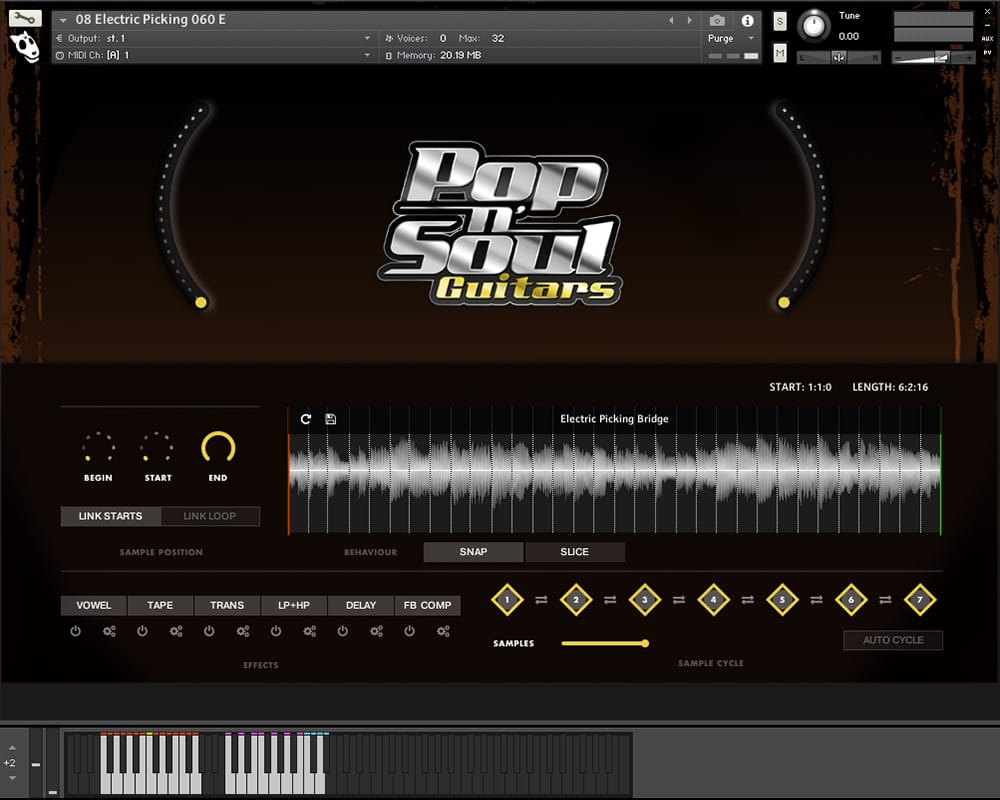1000x800 pixels.
Task: Click the AUTO CYCLE button
Action: 893,640
